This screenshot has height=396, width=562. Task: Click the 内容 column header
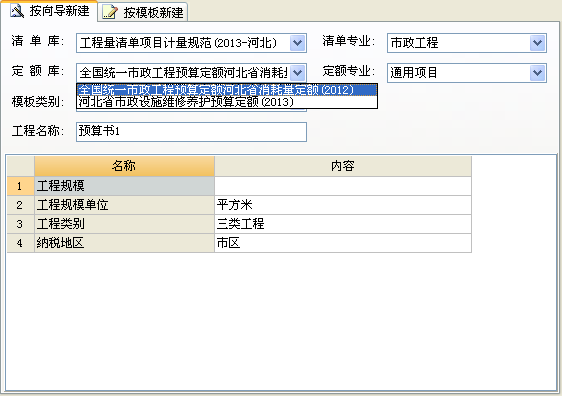(x=343, y=166)
